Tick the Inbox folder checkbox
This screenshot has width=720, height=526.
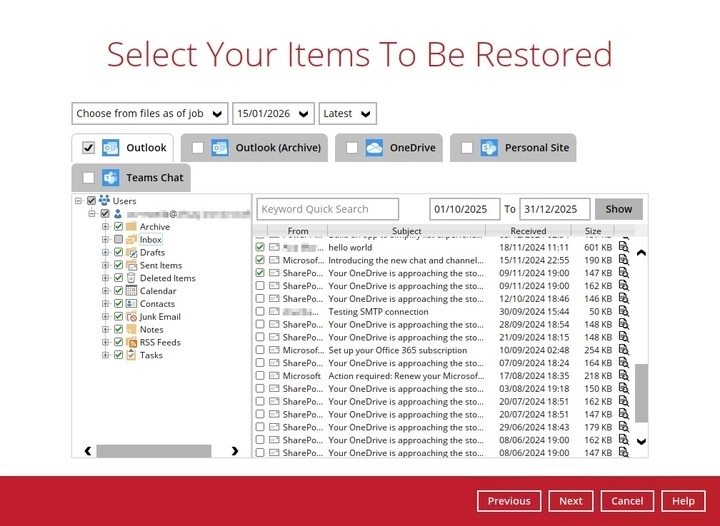pyautogui.click(x=119, y=240)
